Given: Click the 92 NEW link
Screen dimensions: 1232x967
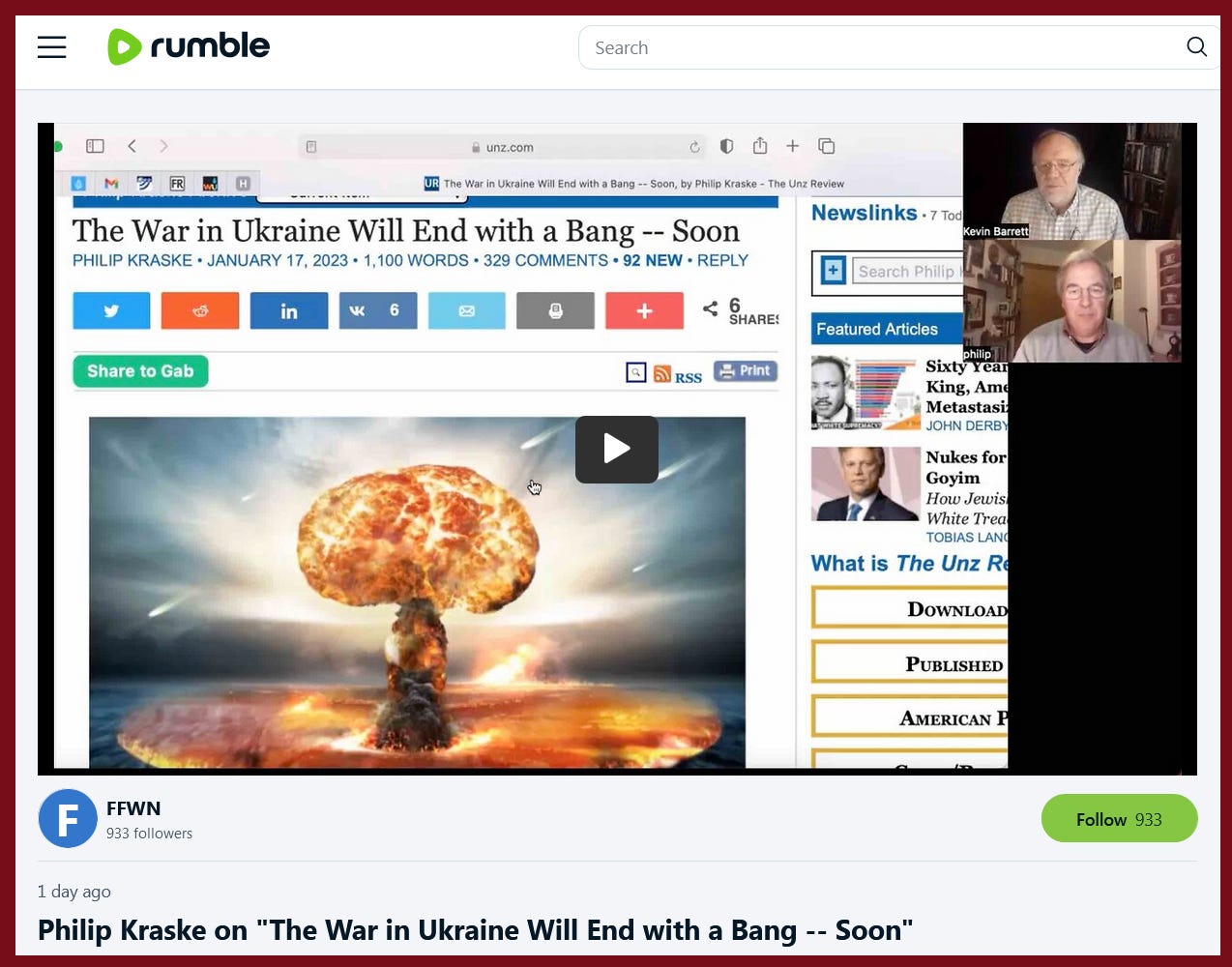Looking at the screenshot, I should click(653, 260).
